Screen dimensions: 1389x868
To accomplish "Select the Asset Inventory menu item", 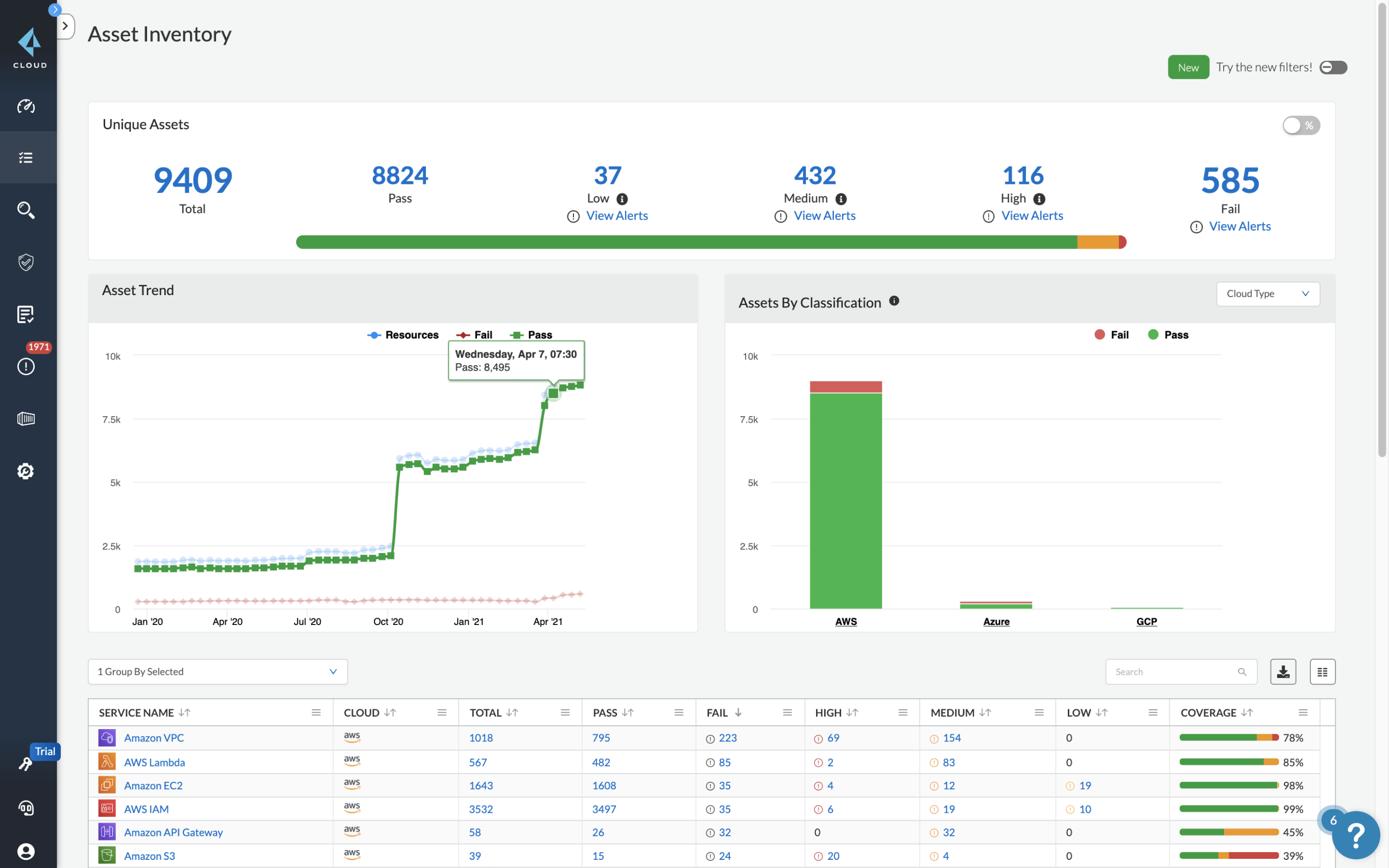I will pyautogui.click(x=27, y=158).
